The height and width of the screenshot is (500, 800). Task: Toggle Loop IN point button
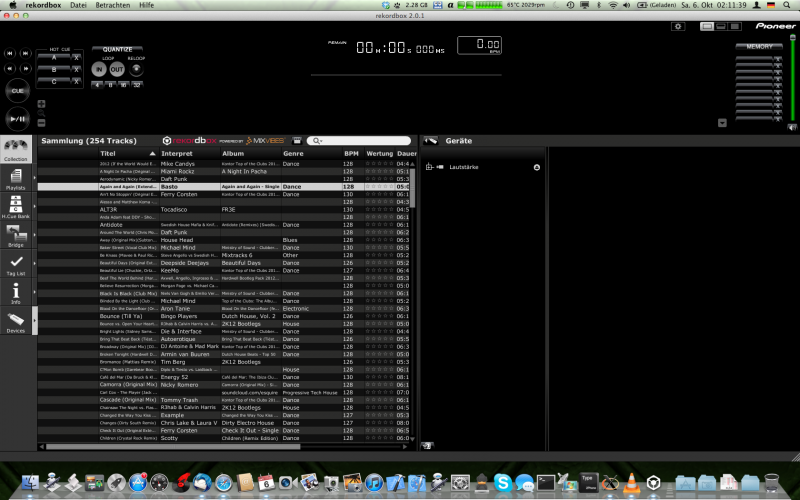(x=99, y=69)
